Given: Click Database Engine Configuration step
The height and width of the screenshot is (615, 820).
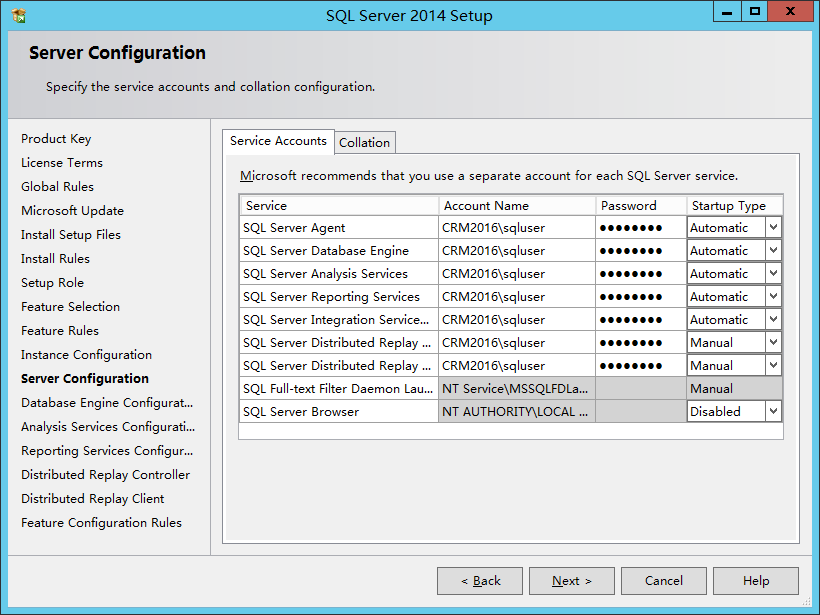Looking at the screenshot, I should [107, 403].
